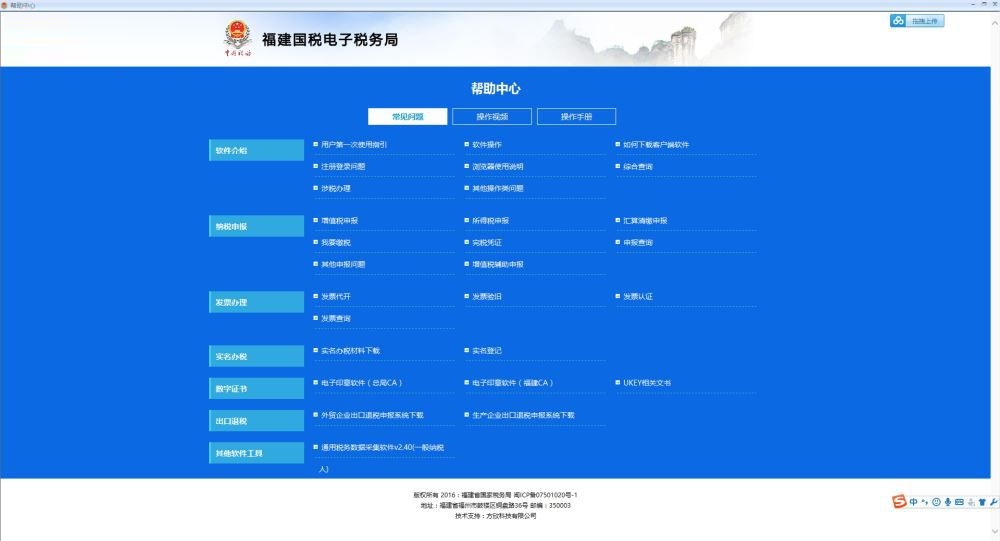This screenshot has height=541, width=1000.
Task: Open the 实名登记 link
Action: pos(487,351)
